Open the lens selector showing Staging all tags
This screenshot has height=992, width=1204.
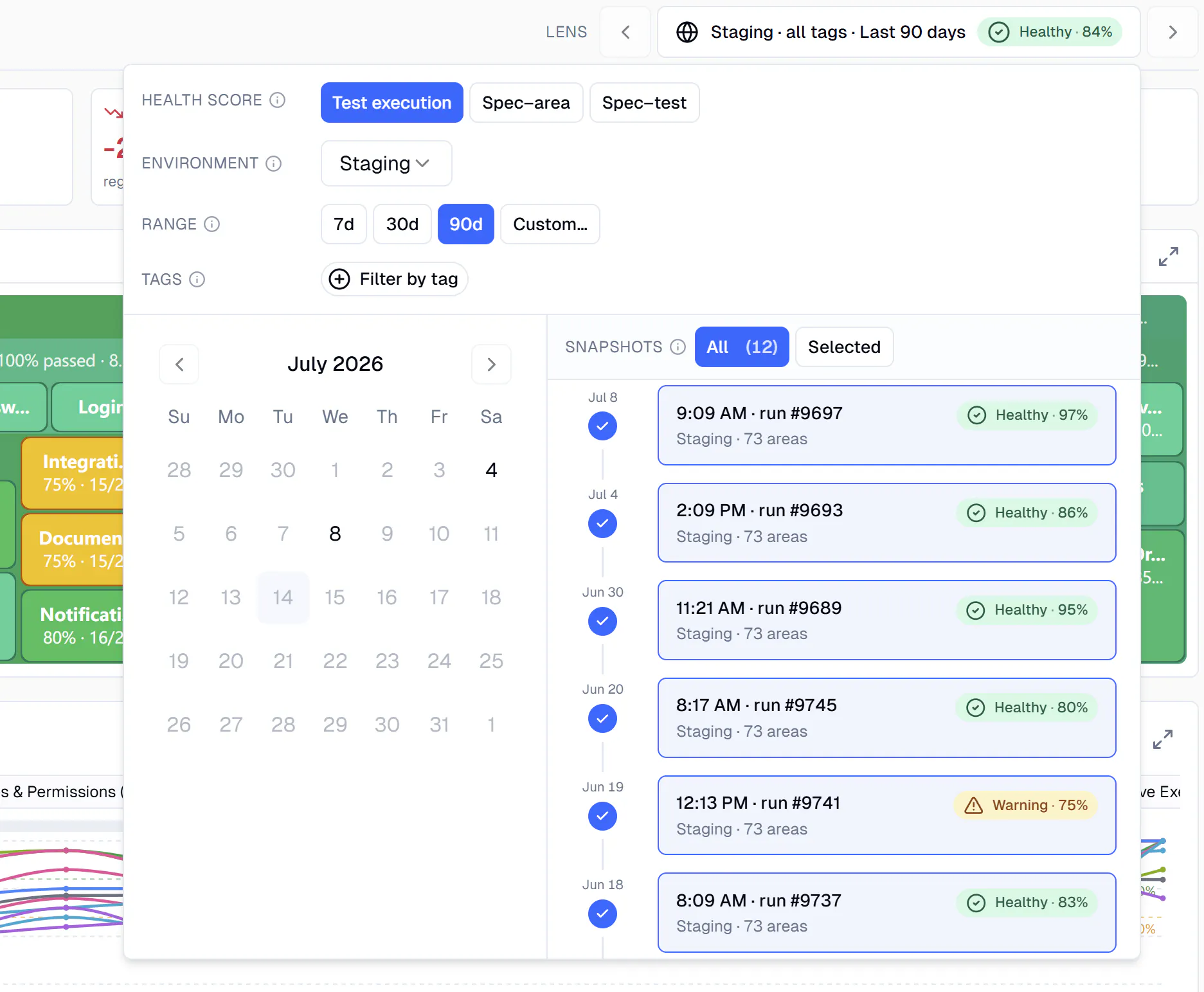pos(899,32)
